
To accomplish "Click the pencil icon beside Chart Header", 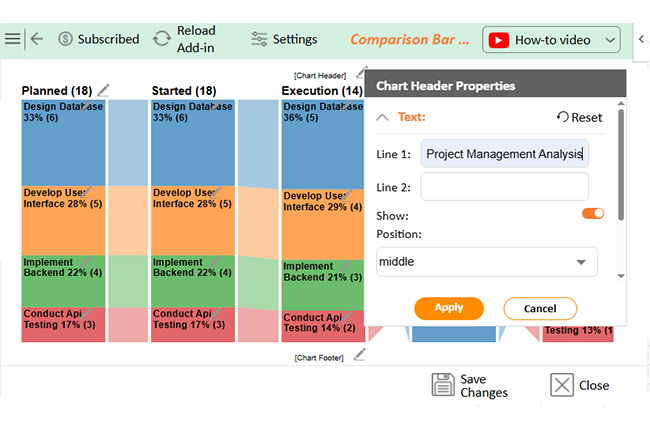I will pos(360,73).
